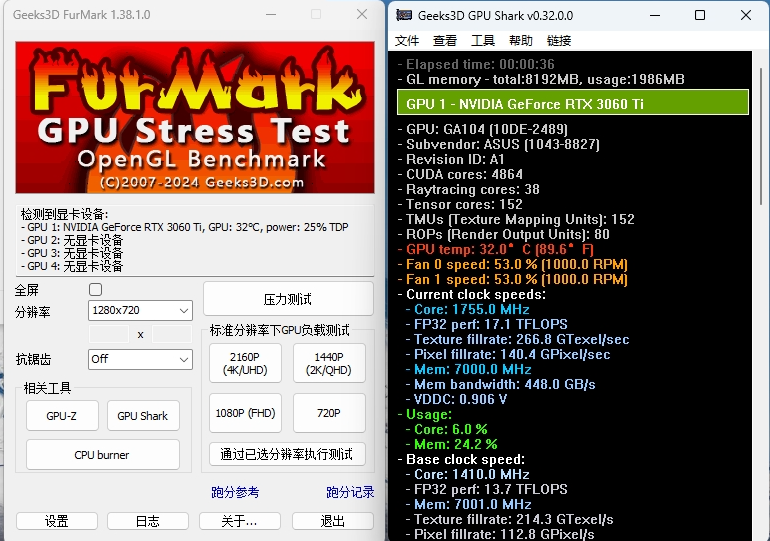Click GPU 1 detected device line in FurMark
Viewport: 770px width, 541px height.
click(x=185, y=227)
